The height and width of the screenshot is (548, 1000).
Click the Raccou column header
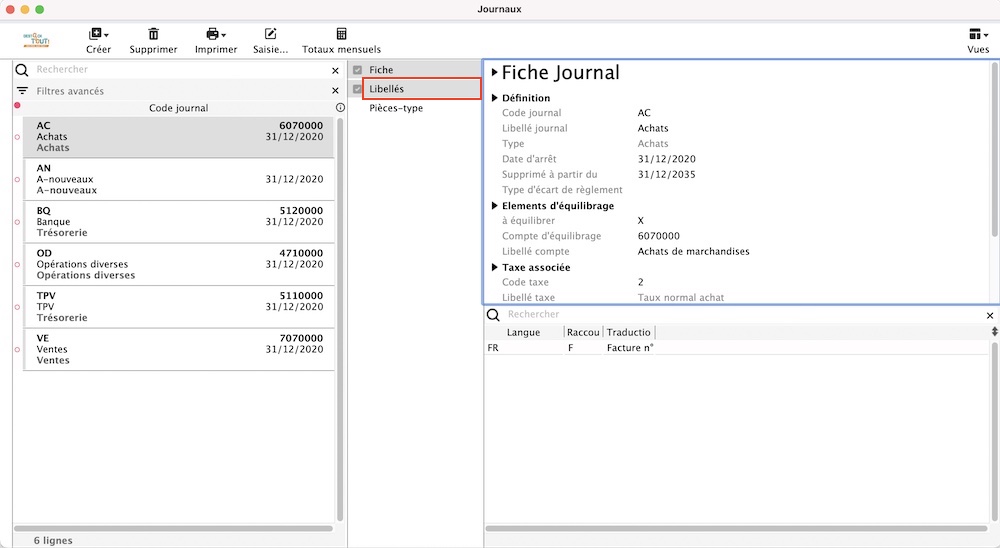point(583,332)
